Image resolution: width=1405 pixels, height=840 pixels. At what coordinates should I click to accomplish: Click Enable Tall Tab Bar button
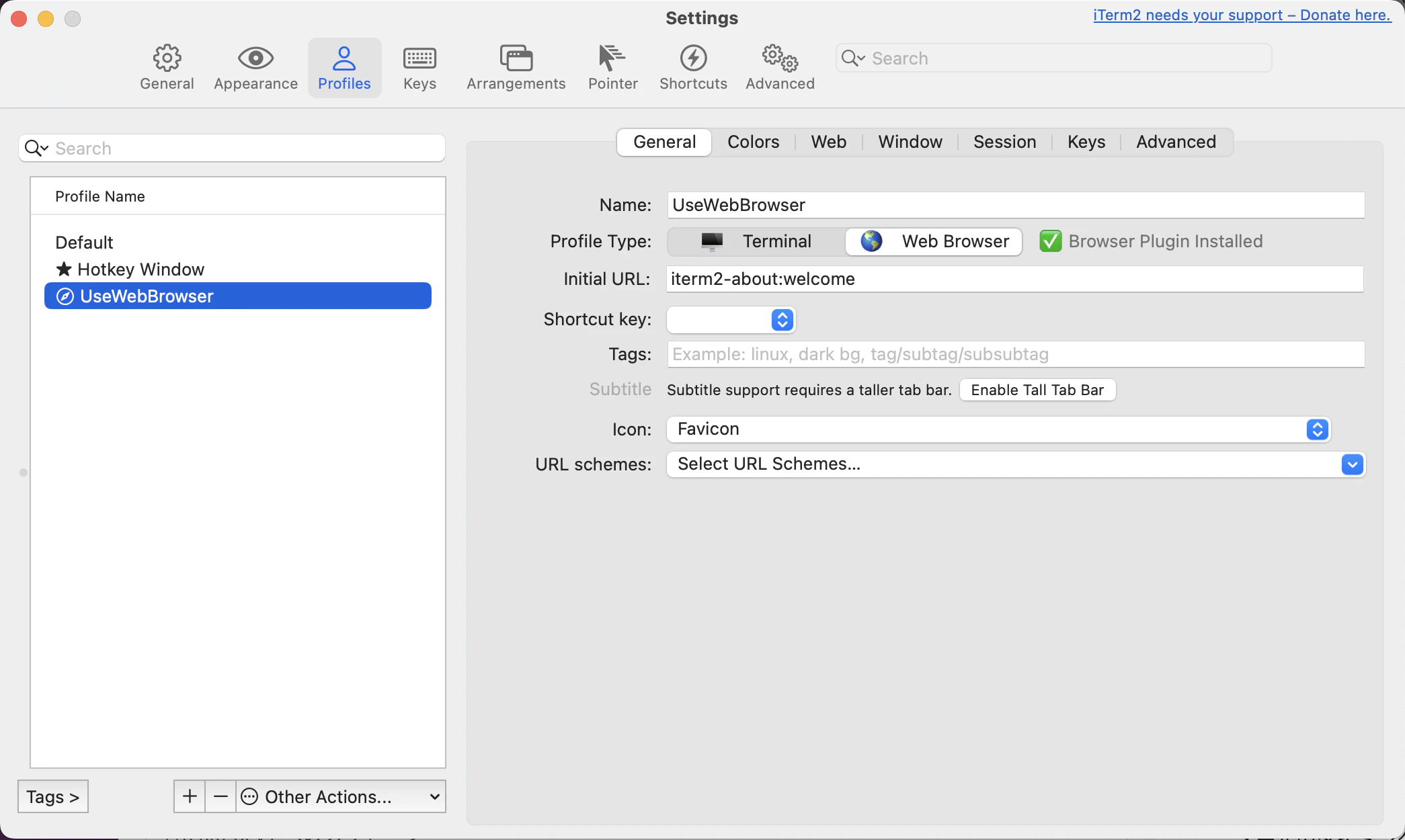(1037, 390)
